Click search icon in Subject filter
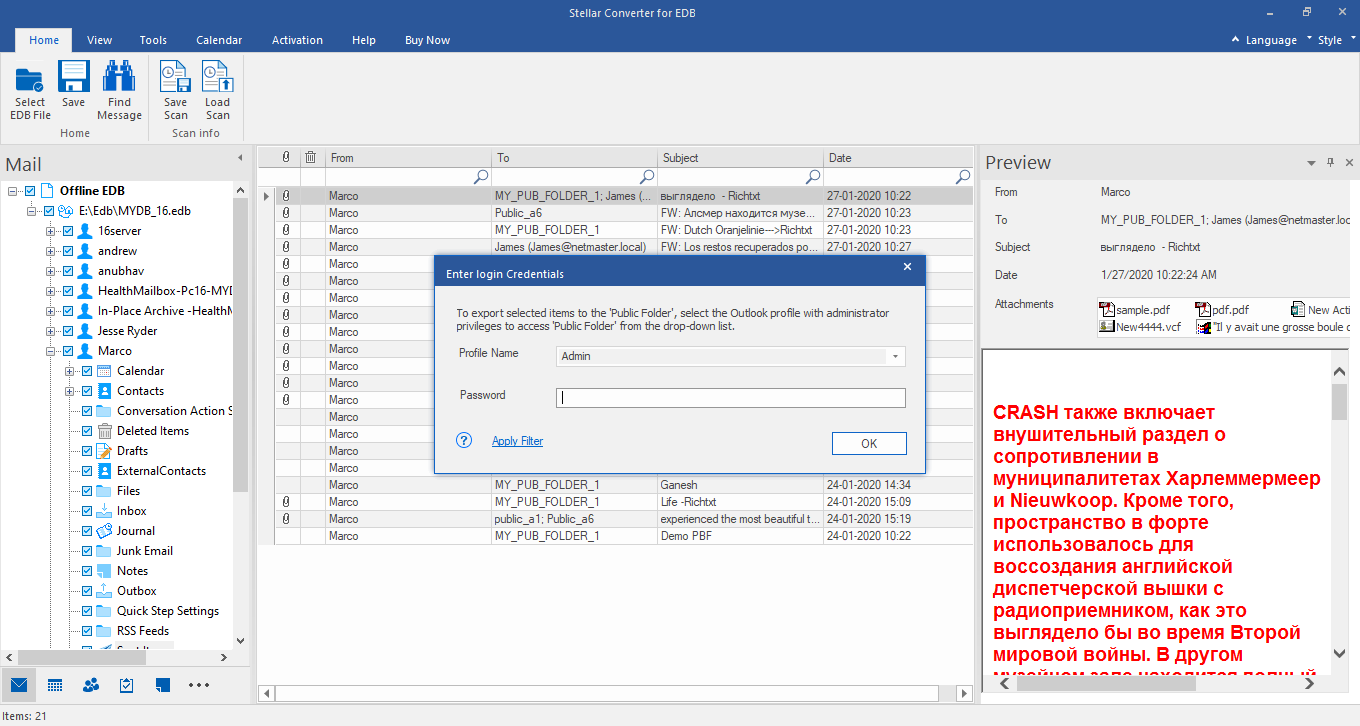This screenshot has height=726, width=1360. point(813,176)
